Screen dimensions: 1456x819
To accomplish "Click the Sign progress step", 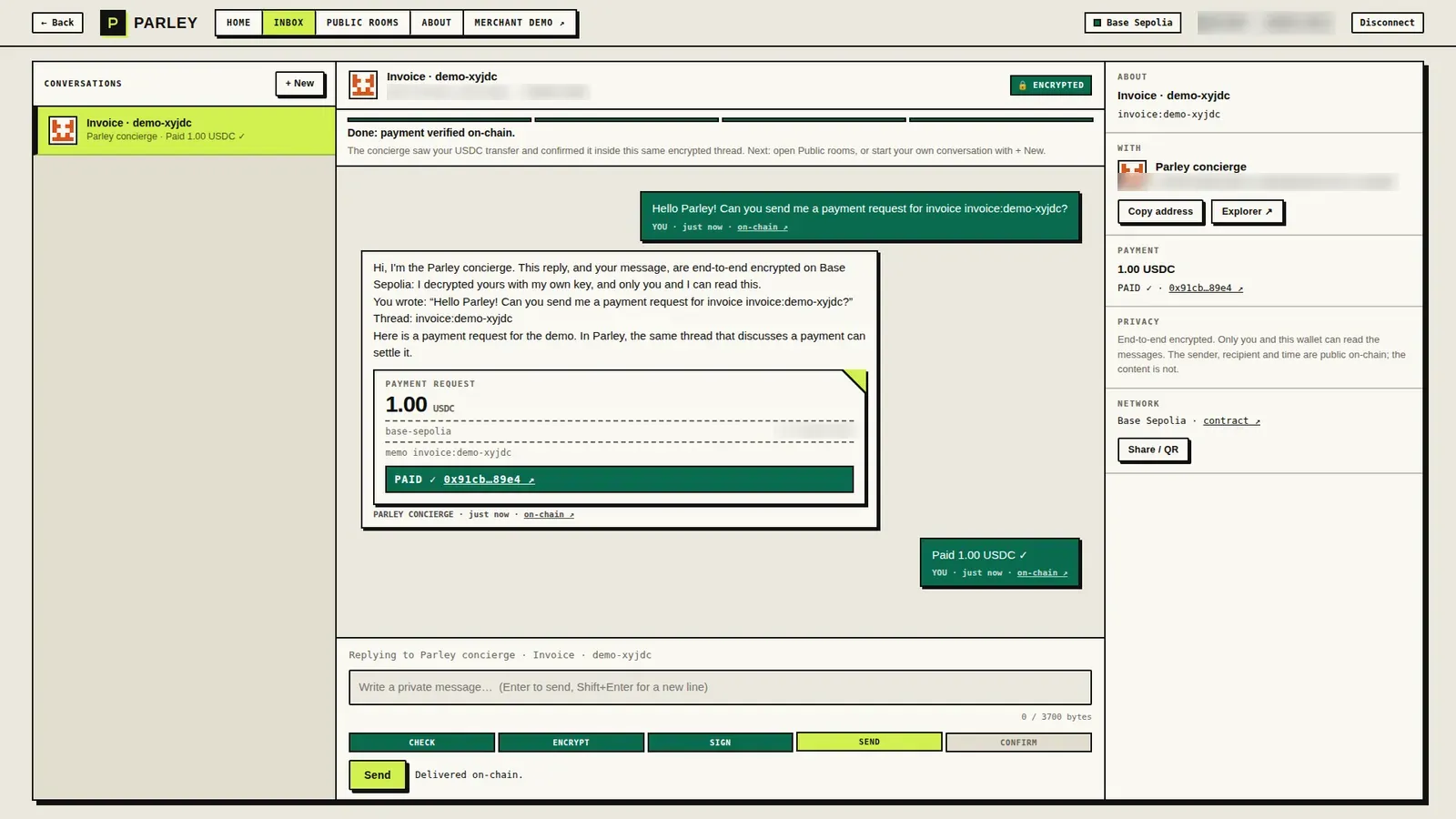I will 720,743.
